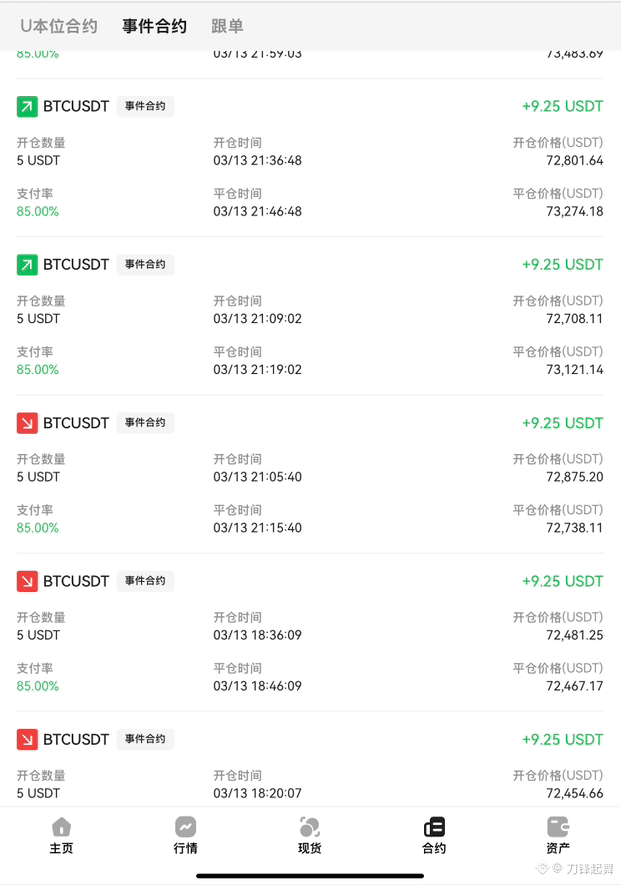
Task: Open the 资产 wallet assets icon
Action: tap(558, 835)
